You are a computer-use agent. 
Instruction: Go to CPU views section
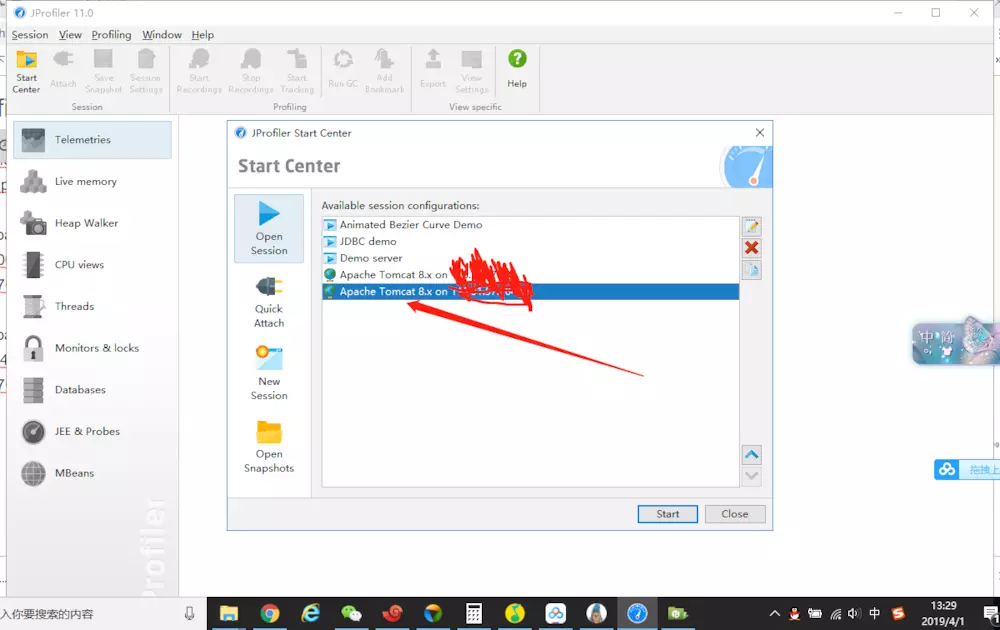[92, 265]
